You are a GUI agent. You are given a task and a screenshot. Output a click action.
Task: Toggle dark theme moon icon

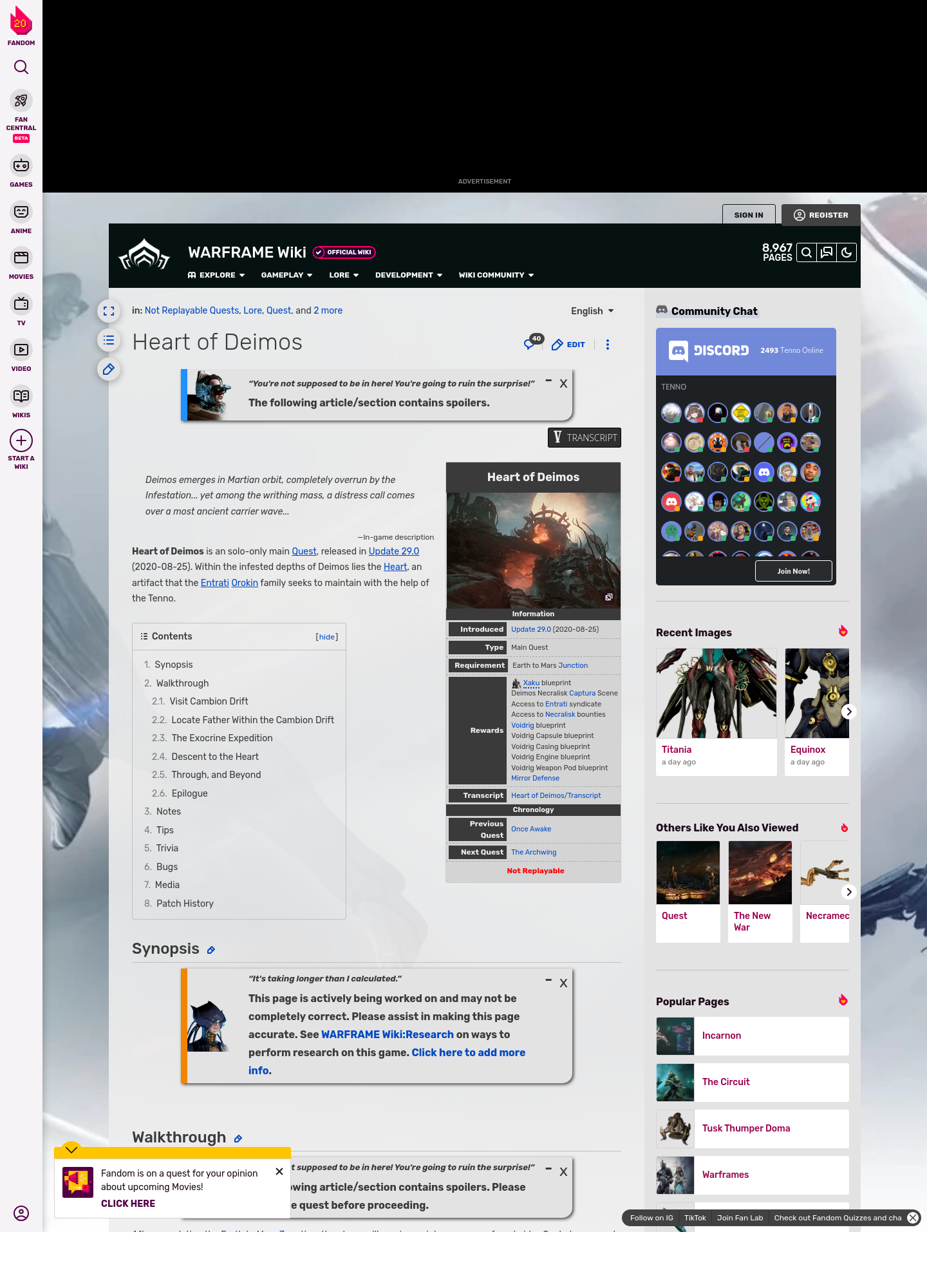tap(847, 252)
